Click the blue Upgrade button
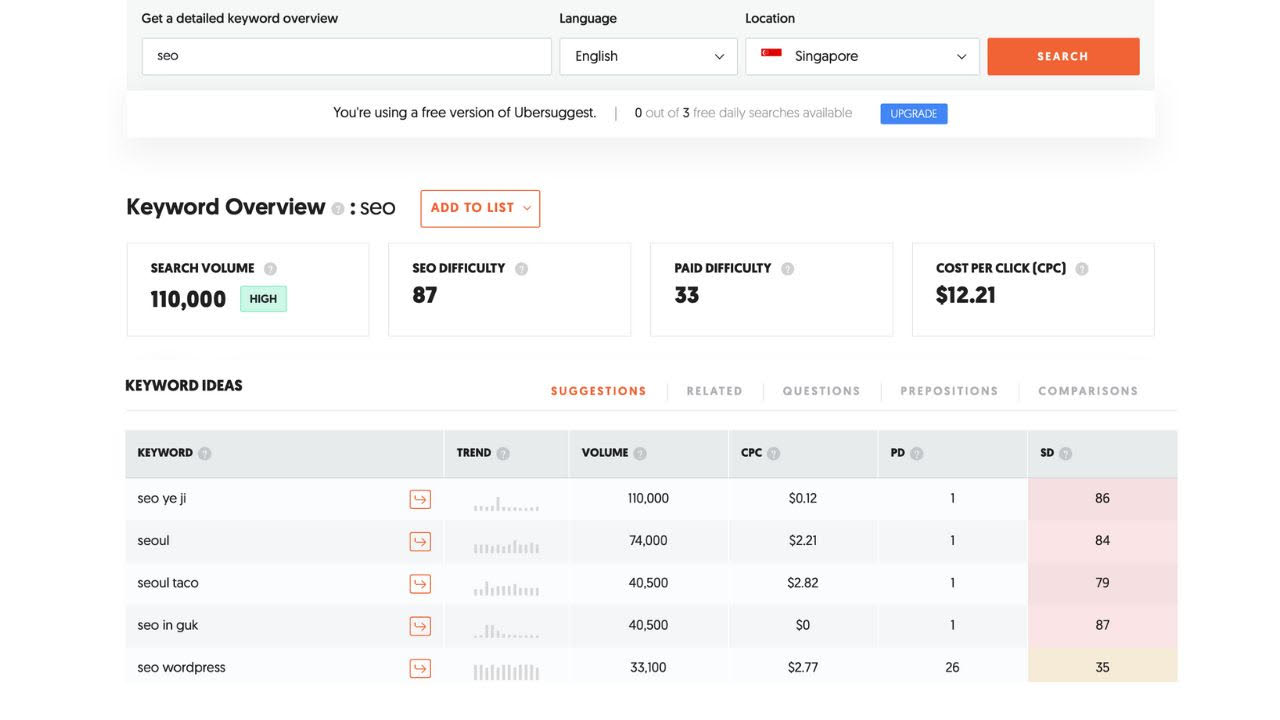1280x720 pixels. point(914,114)
